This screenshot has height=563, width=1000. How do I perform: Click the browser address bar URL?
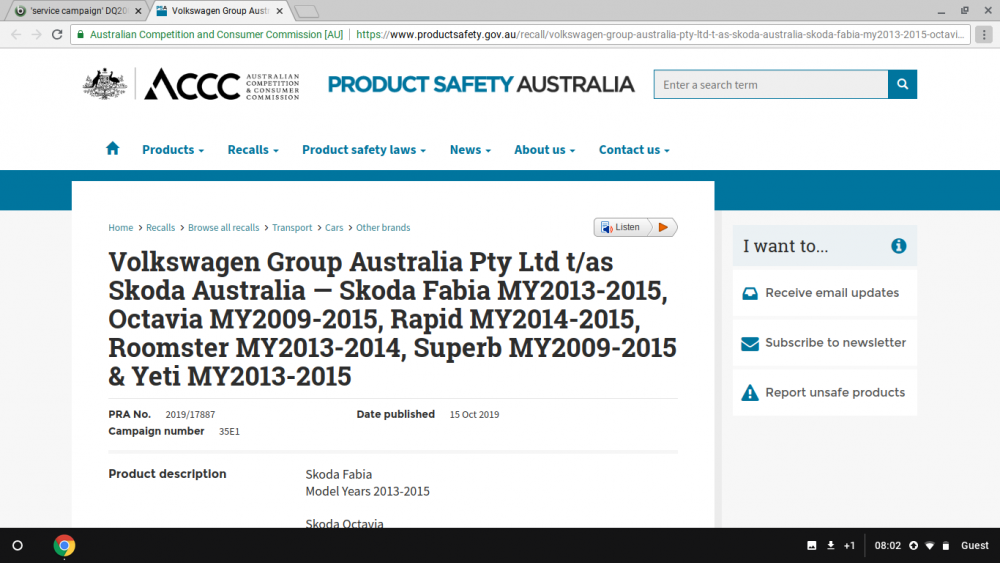[660, 34]
